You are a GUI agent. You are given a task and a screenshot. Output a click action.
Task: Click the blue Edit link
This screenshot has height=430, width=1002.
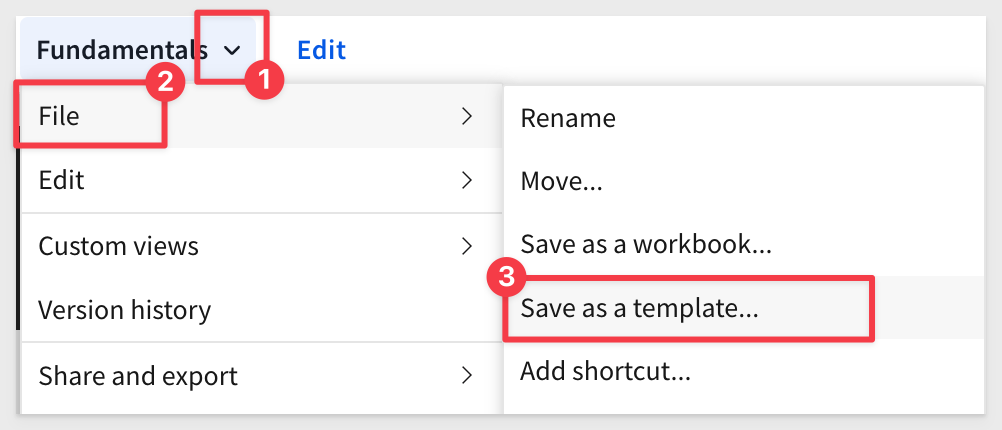point(321,50)
